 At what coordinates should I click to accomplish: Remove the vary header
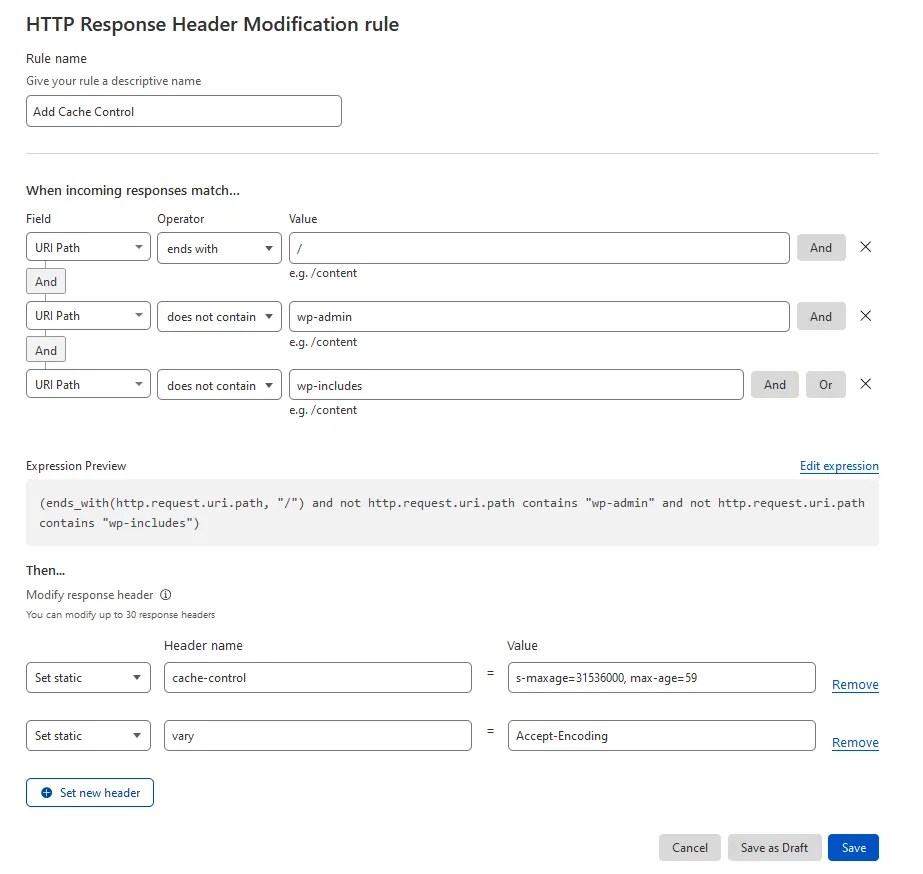[855, 742]
